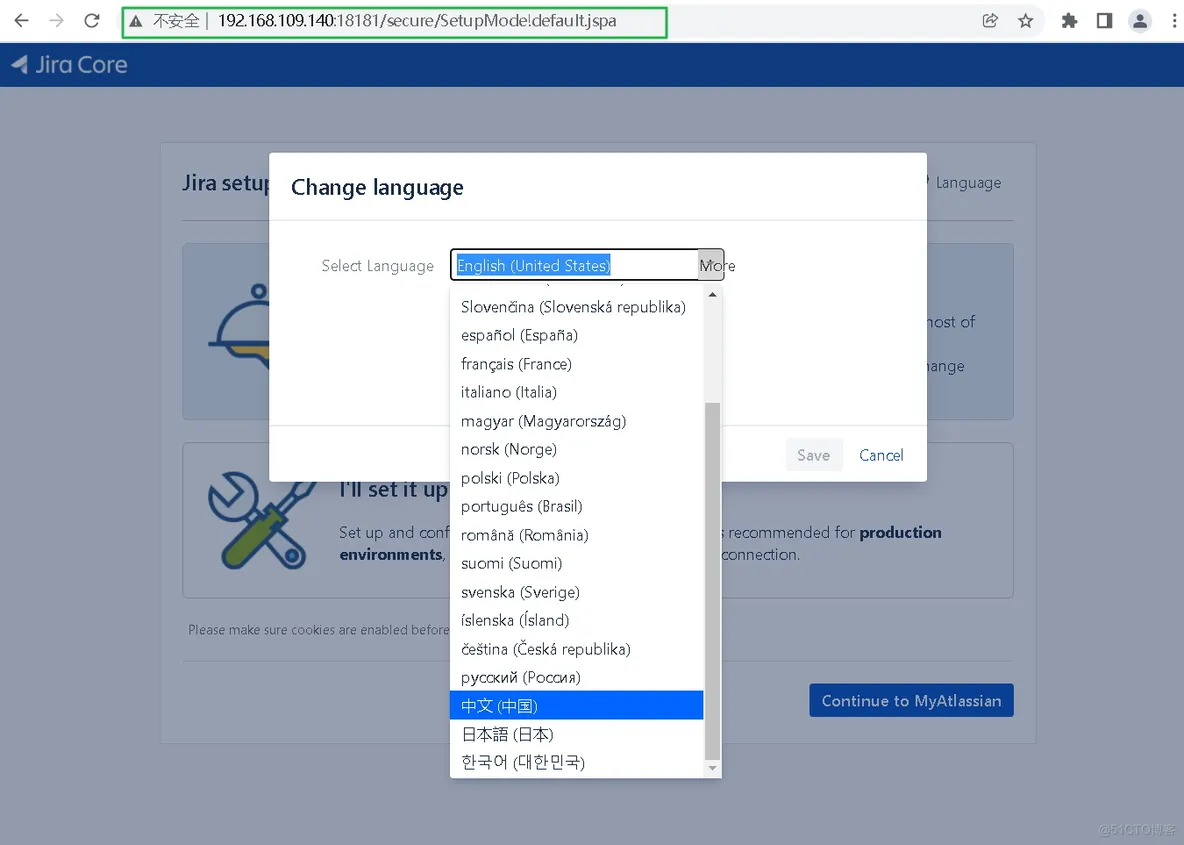This screenshot has width=1184, height=845.
Task: Click the disabled Save button
Action: click(813, 455)
